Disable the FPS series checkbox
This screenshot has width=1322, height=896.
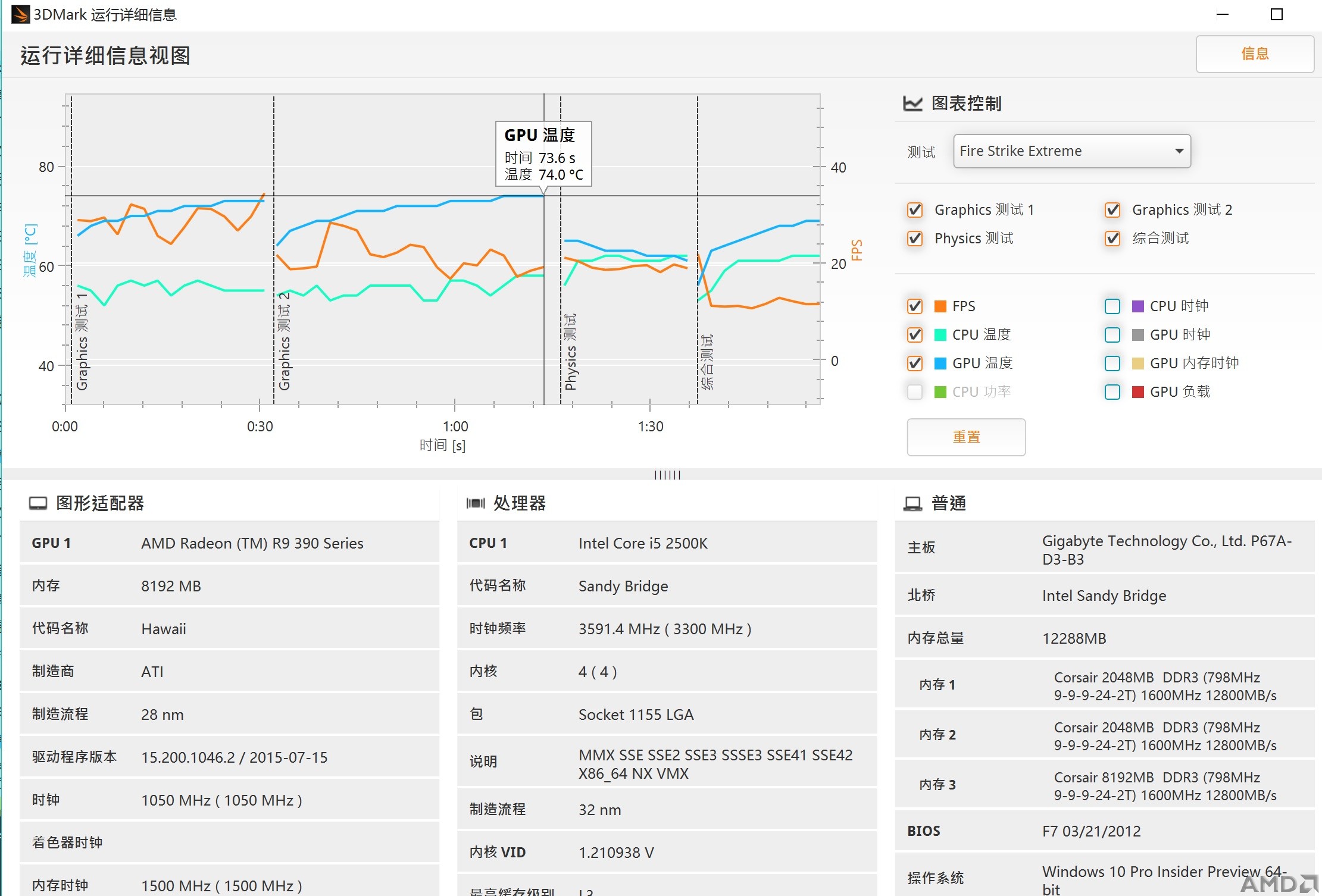point(915,306)
